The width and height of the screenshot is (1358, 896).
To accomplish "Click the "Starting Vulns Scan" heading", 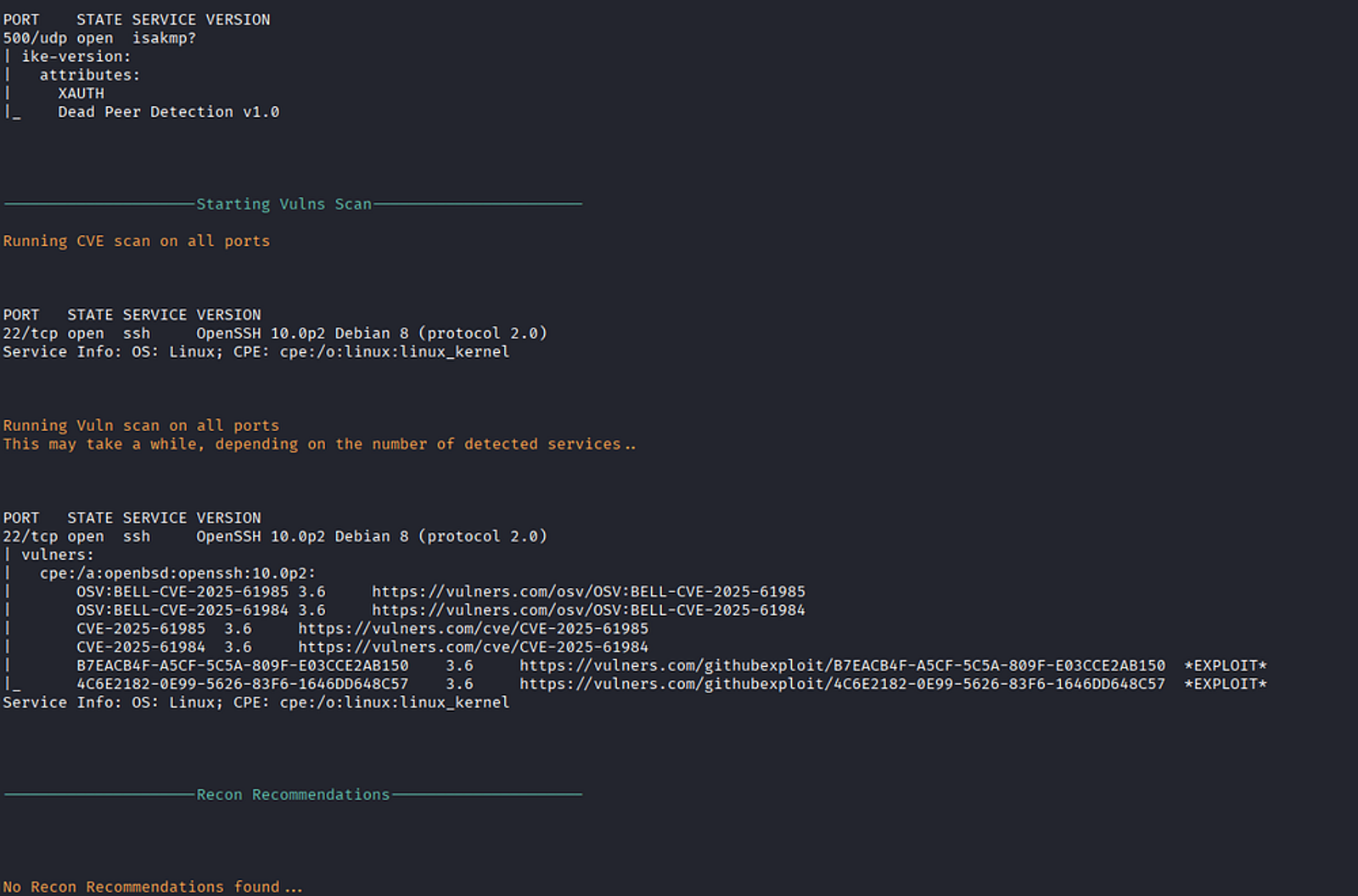I will coord(283,204).
